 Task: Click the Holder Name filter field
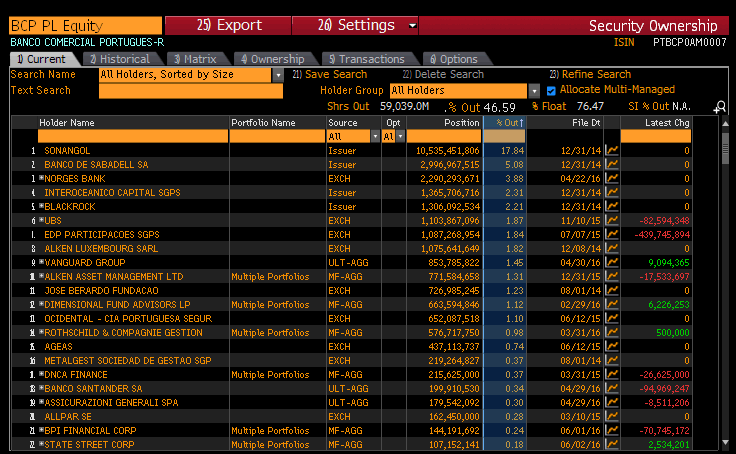133,137
